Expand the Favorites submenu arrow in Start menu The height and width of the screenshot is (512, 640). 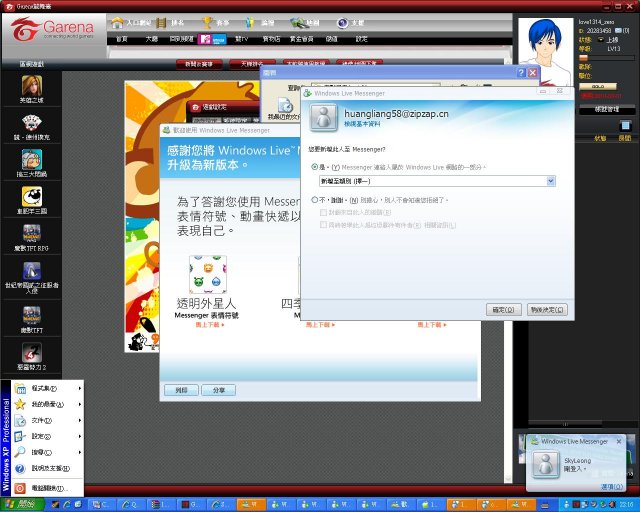(80, 404)
